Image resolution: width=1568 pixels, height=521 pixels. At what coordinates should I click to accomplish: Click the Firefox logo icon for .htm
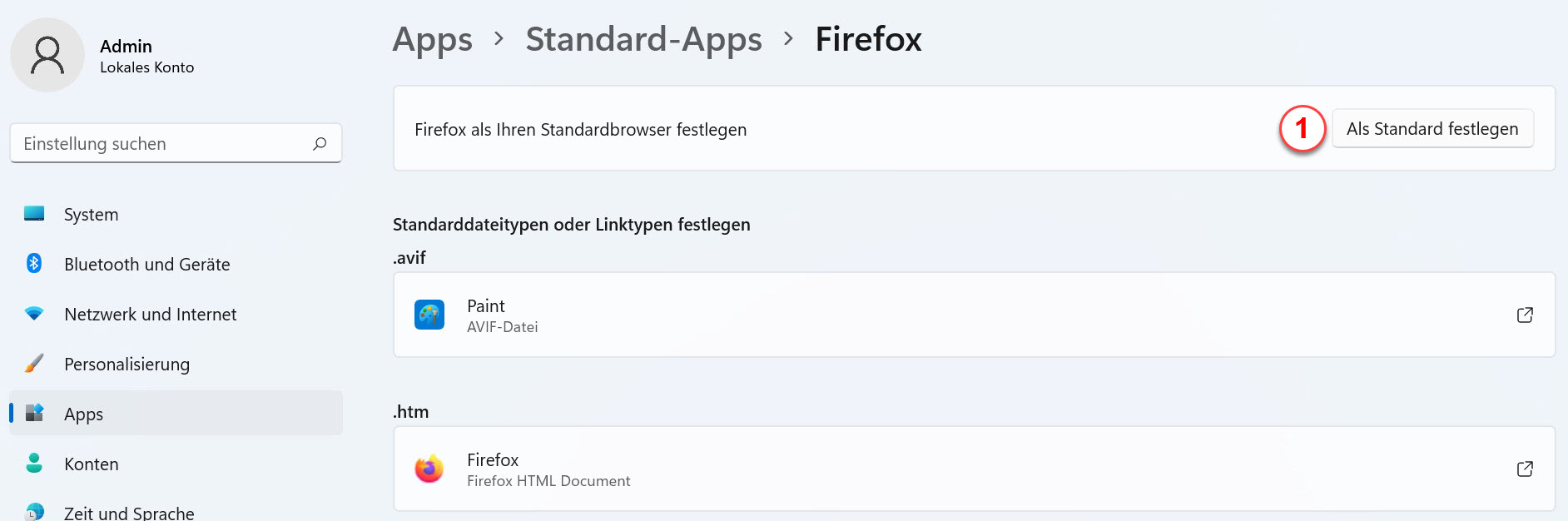(x=429, y=469)
